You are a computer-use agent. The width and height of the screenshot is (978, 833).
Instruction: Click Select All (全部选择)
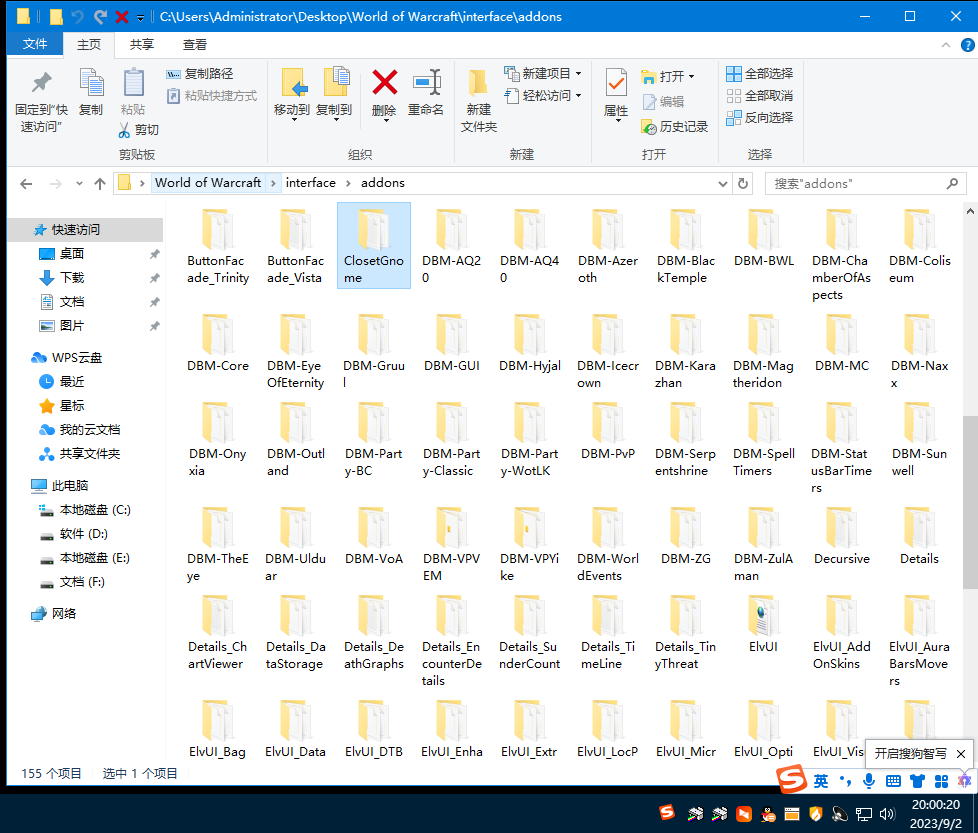pyautogui.click(x=759, y=74)
